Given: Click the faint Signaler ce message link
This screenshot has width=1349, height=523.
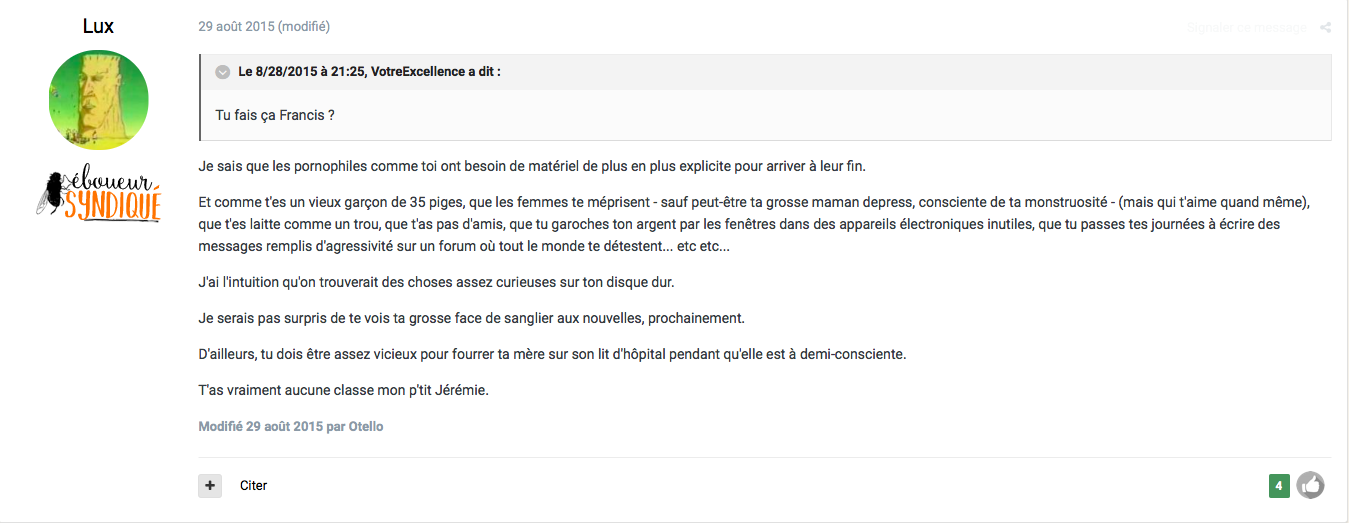Looking at the screenshot, I should pyautogui.click(x=1246, y=28).
